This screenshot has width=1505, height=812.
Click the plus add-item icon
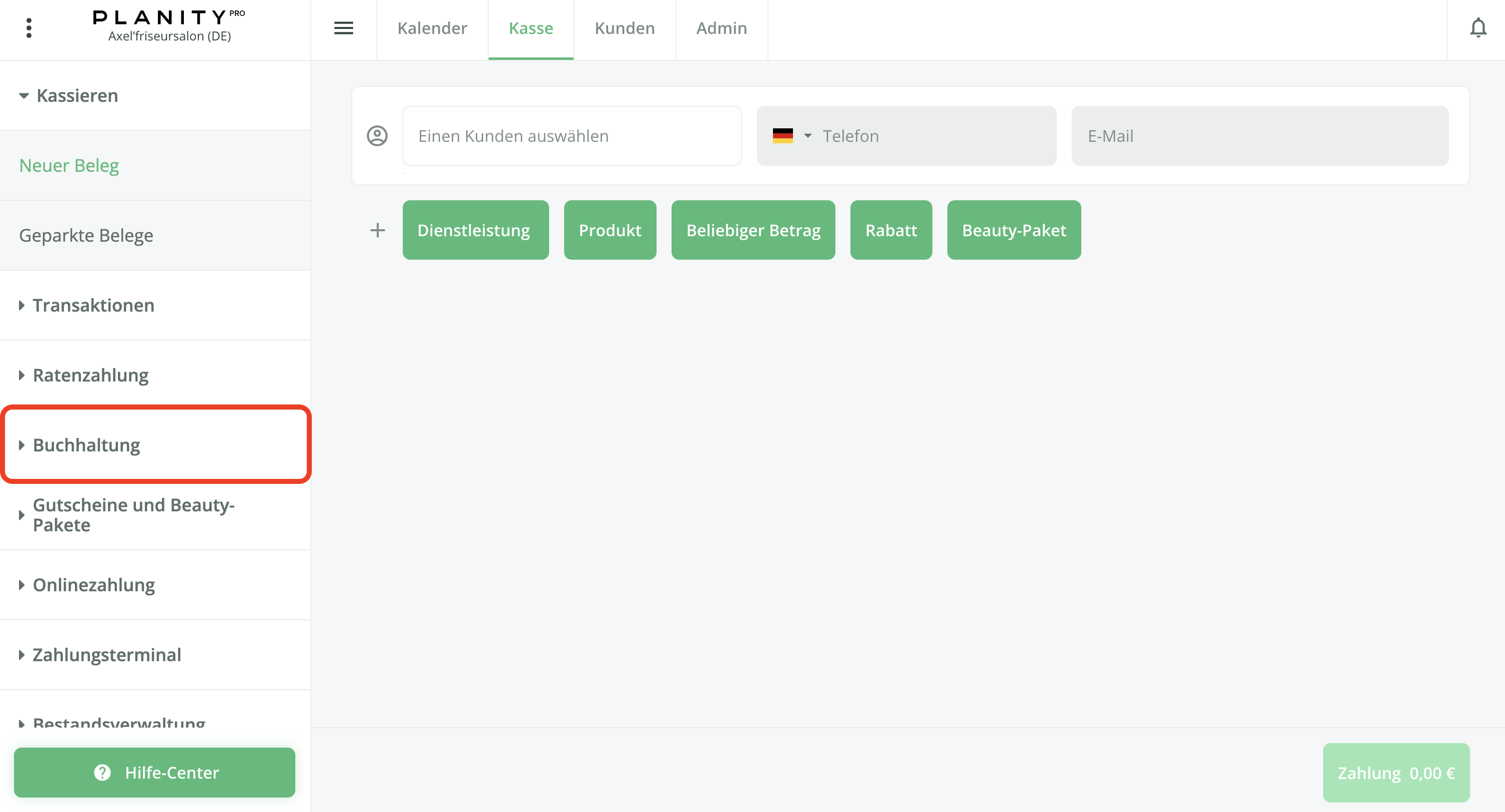coord(377,230)
